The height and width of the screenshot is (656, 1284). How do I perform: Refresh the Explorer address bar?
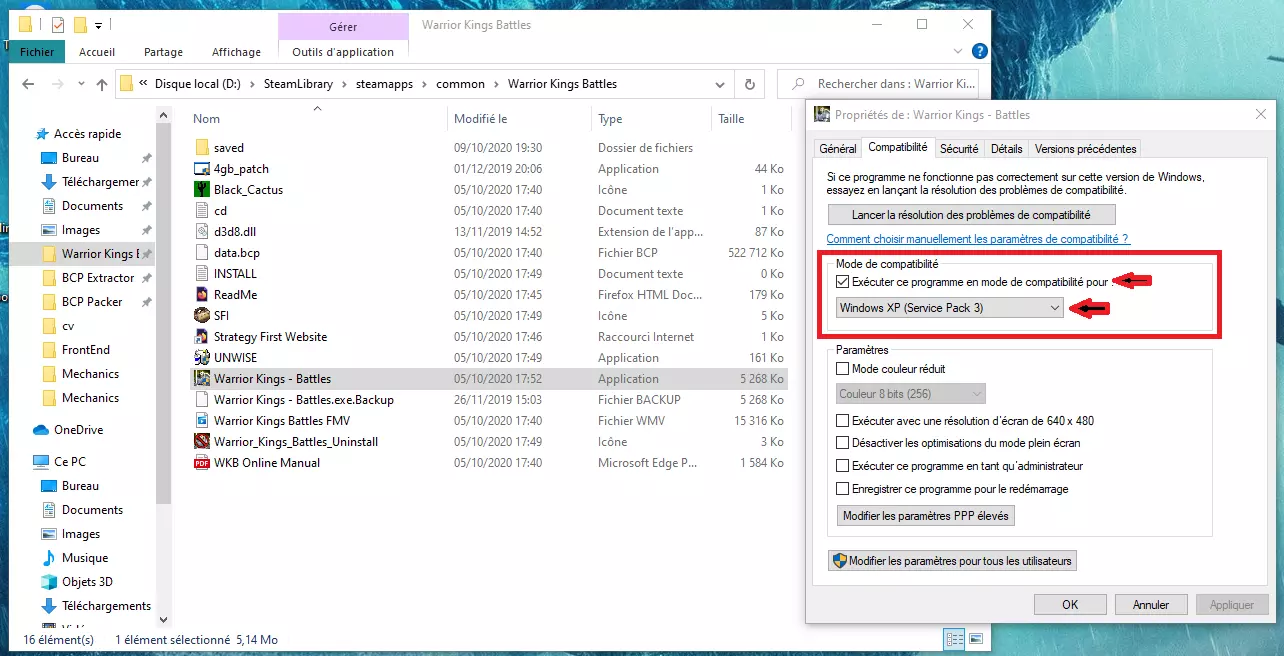749,85
